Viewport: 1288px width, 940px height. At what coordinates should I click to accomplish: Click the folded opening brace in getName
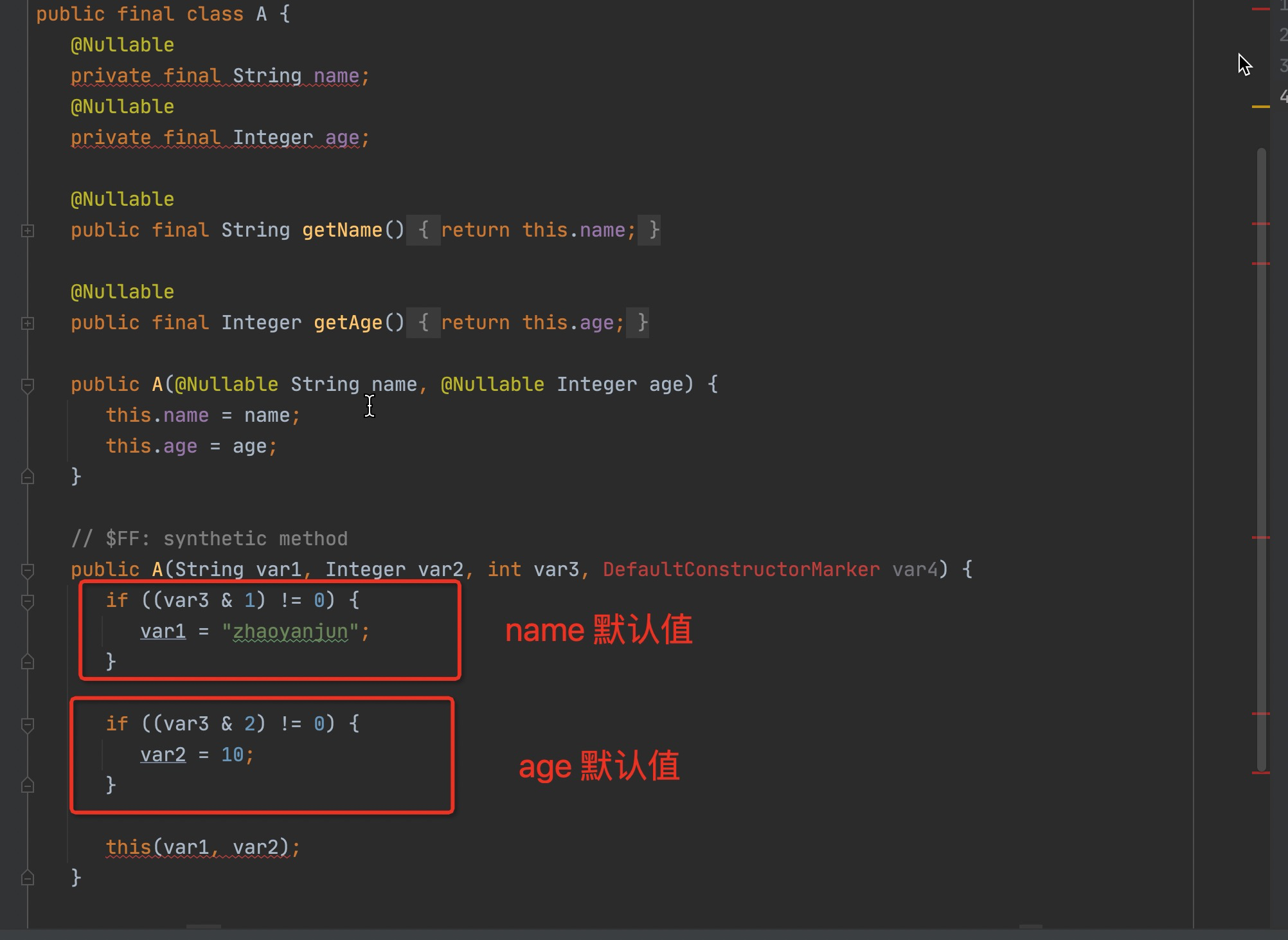click(423, 230)
